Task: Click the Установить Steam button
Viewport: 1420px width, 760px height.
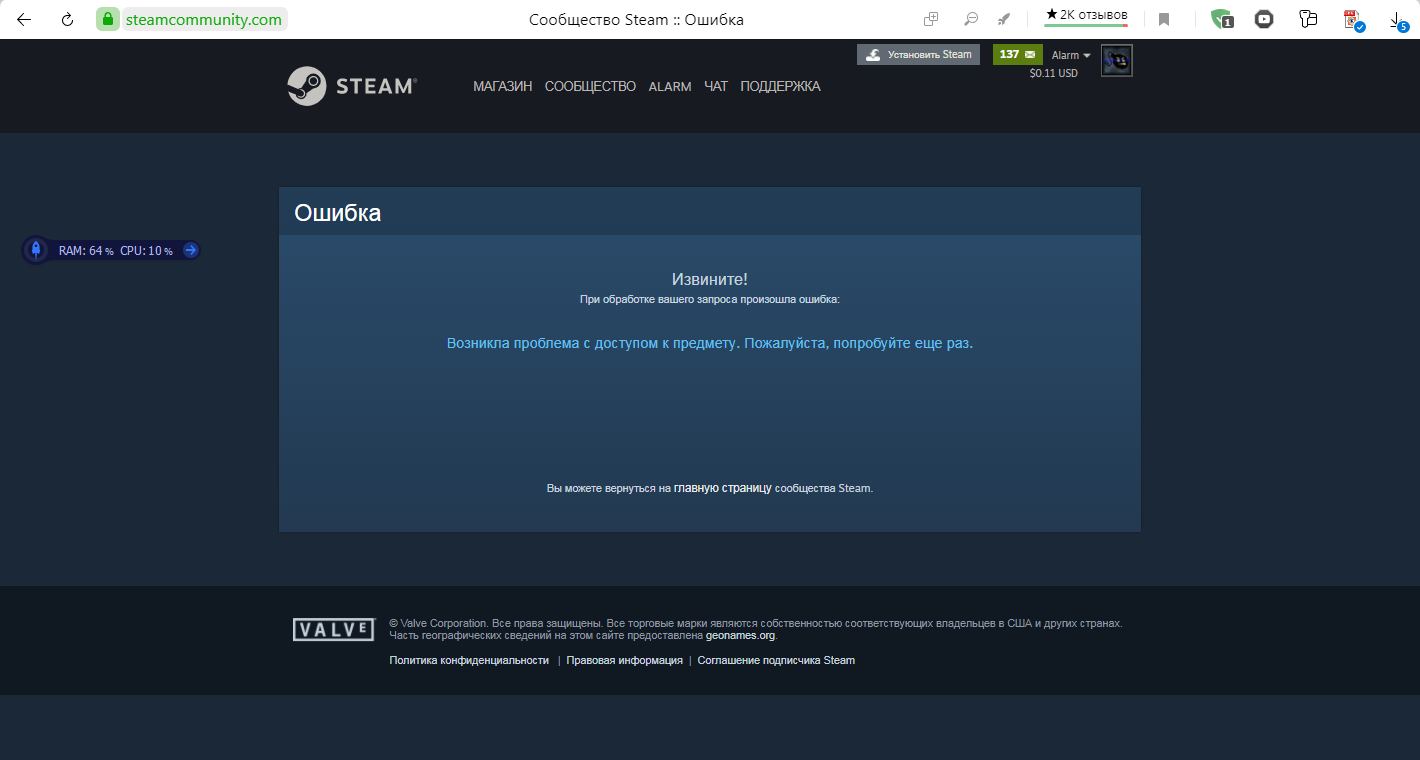Action: (918, 55)
